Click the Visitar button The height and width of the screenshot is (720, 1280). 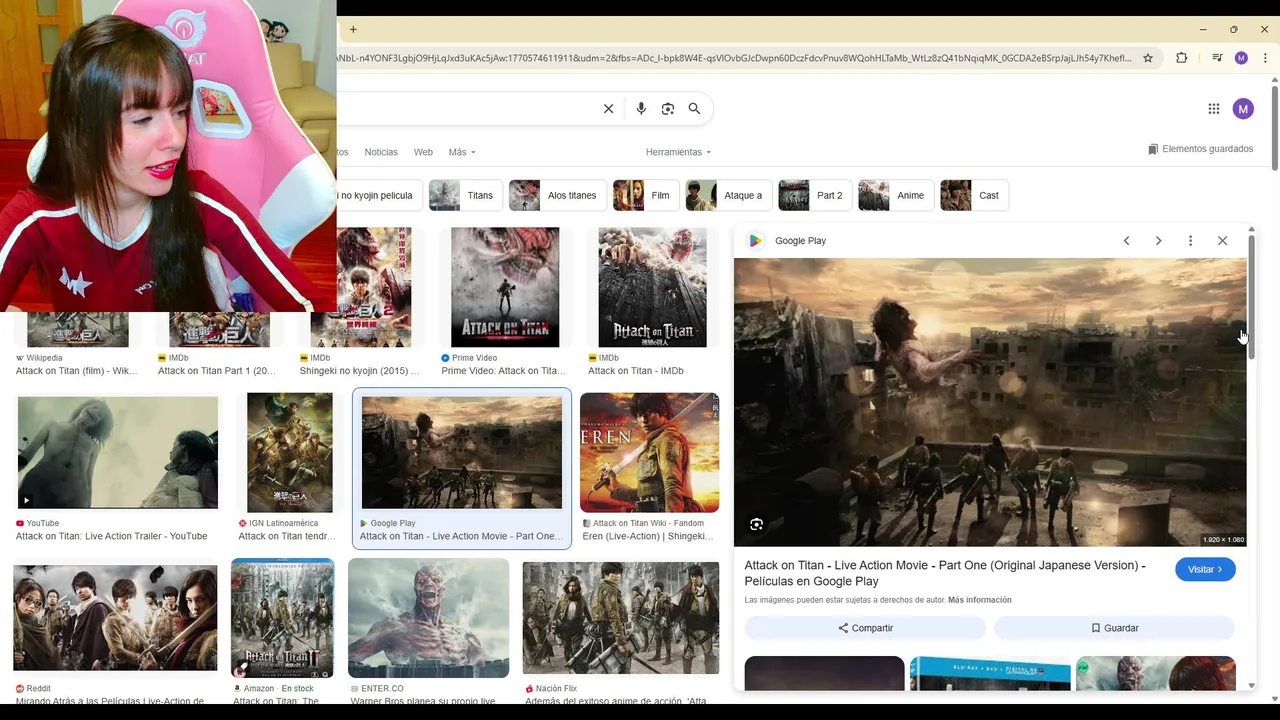click(1205, 569)
